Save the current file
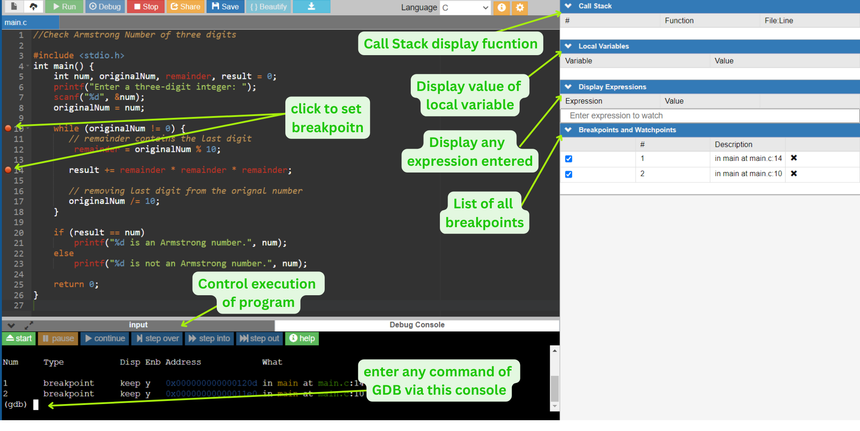 click(225, 7)
